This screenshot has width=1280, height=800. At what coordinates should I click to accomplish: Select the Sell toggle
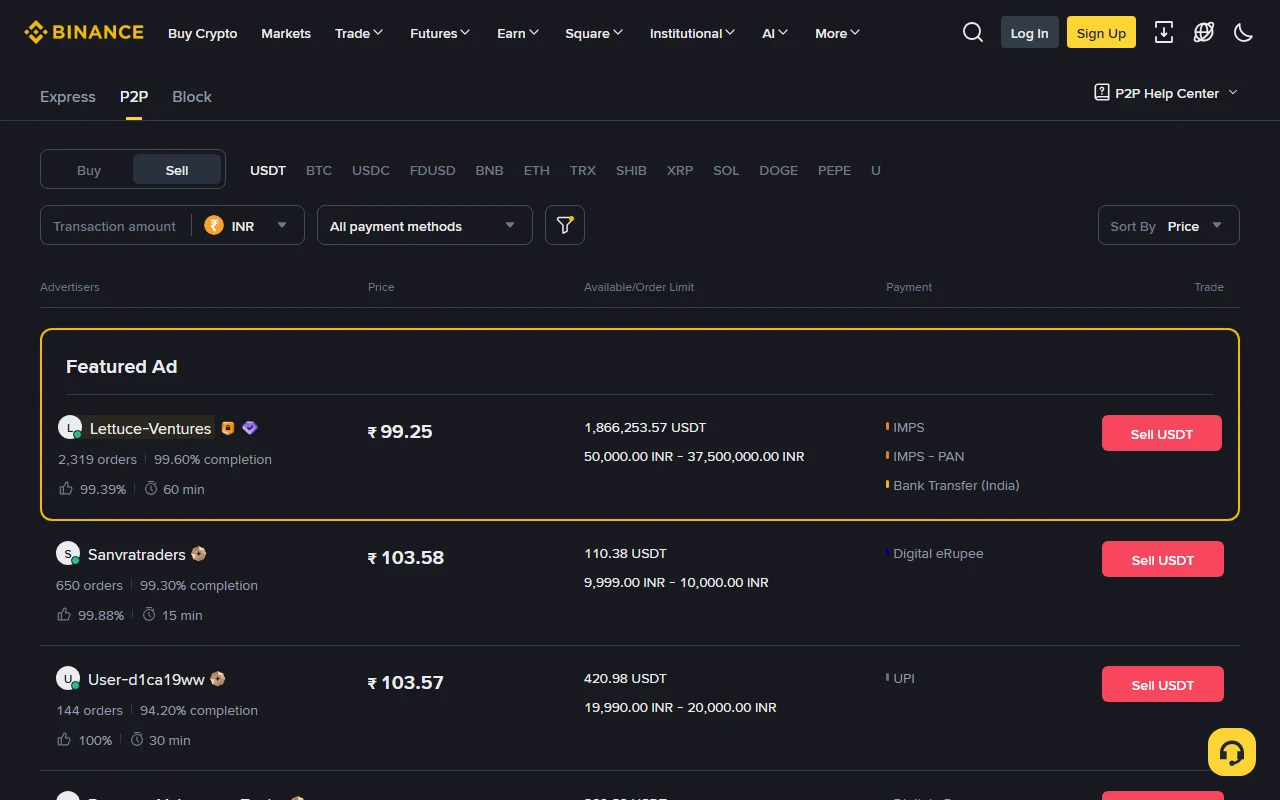click(x=177, y=170)
